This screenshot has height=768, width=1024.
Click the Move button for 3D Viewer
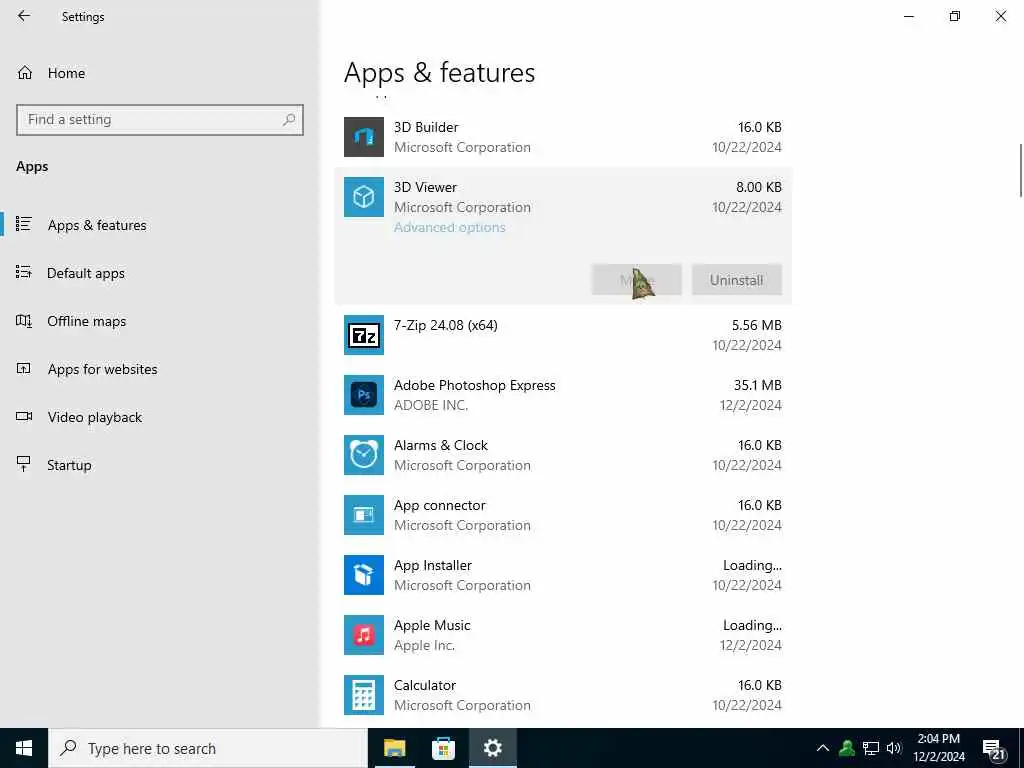coord(637,280)
